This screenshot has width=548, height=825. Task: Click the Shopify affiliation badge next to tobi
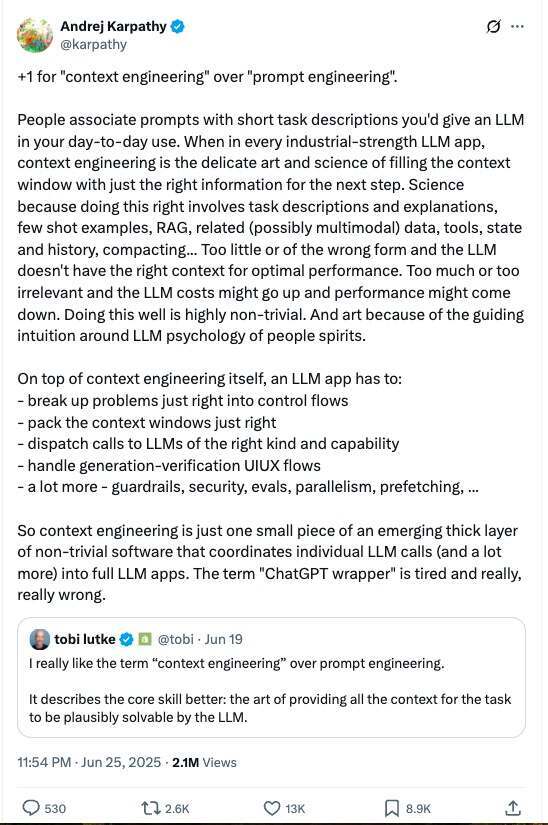click(145, 639)
